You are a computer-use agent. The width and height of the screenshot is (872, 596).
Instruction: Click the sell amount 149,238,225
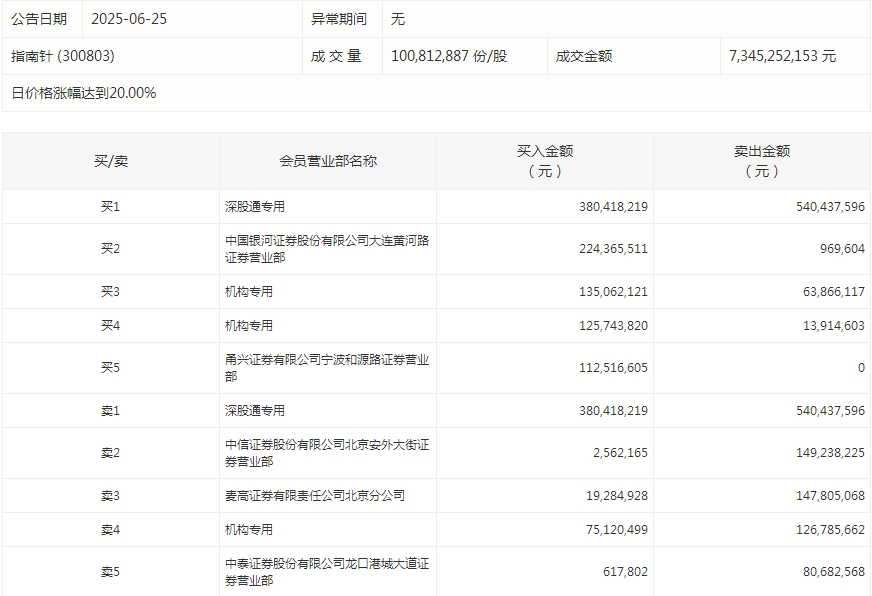point(825,453)
